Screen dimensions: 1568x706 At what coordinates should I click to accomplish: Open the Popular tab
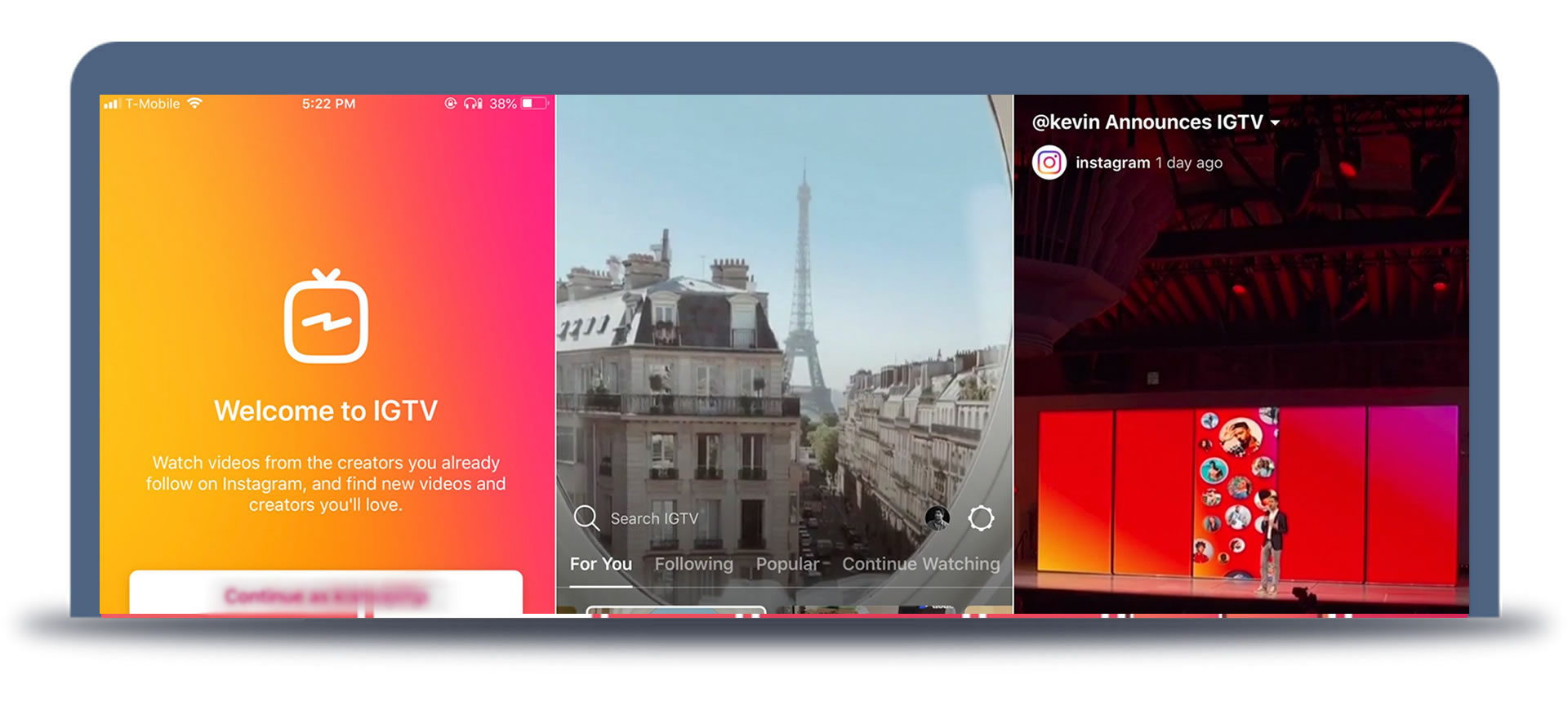pos(787,564)
